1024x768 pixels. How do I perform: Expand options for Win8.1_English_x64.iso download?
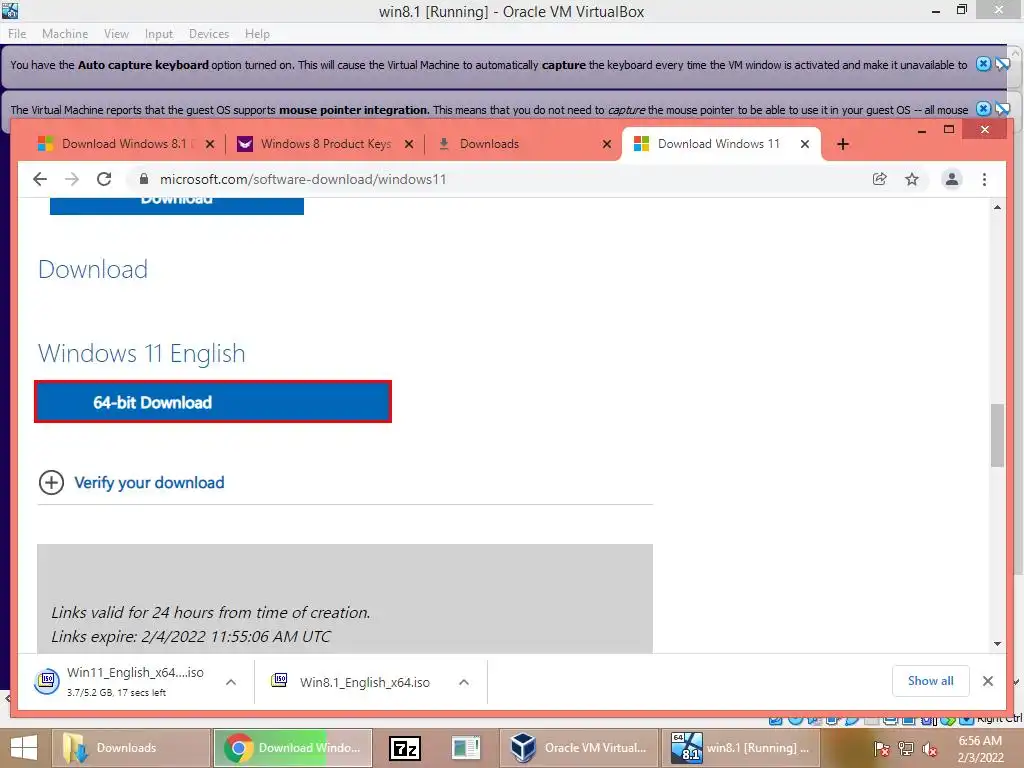point(464,682)
